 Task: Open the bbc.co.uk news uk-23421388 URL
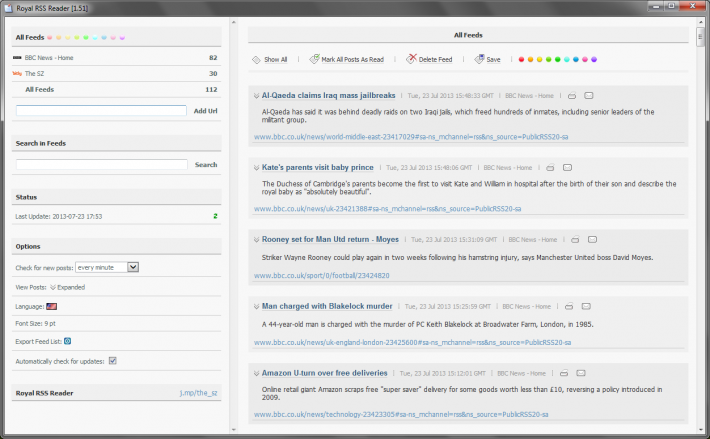pyautogui.click(x=387, y=209)
